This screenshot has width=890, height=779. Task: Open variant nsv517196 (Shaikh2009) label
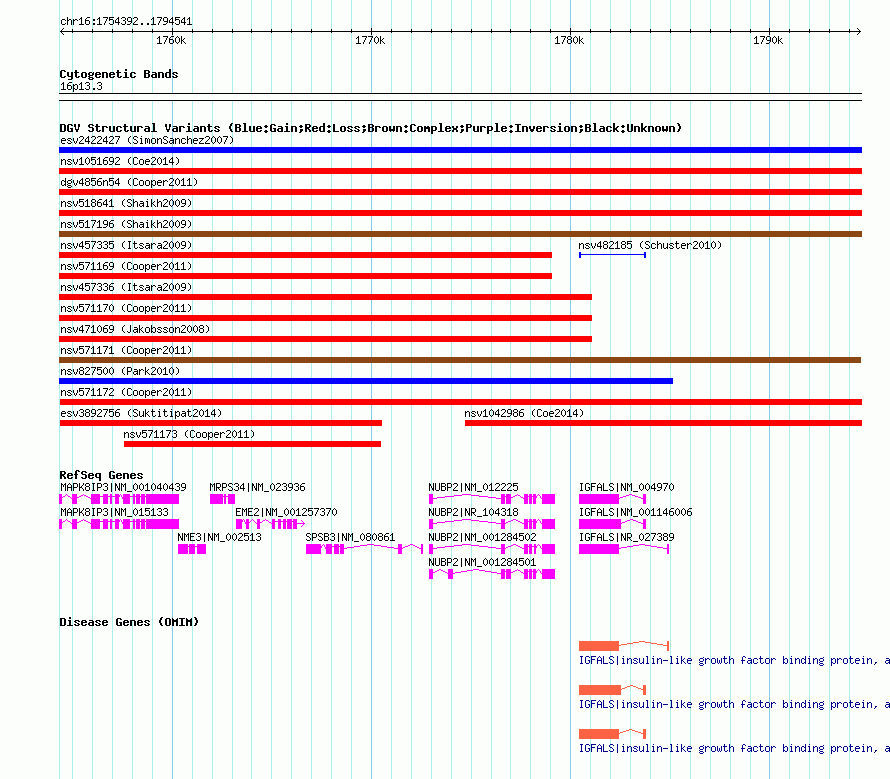pyautogui.click(x=126, y=224)
